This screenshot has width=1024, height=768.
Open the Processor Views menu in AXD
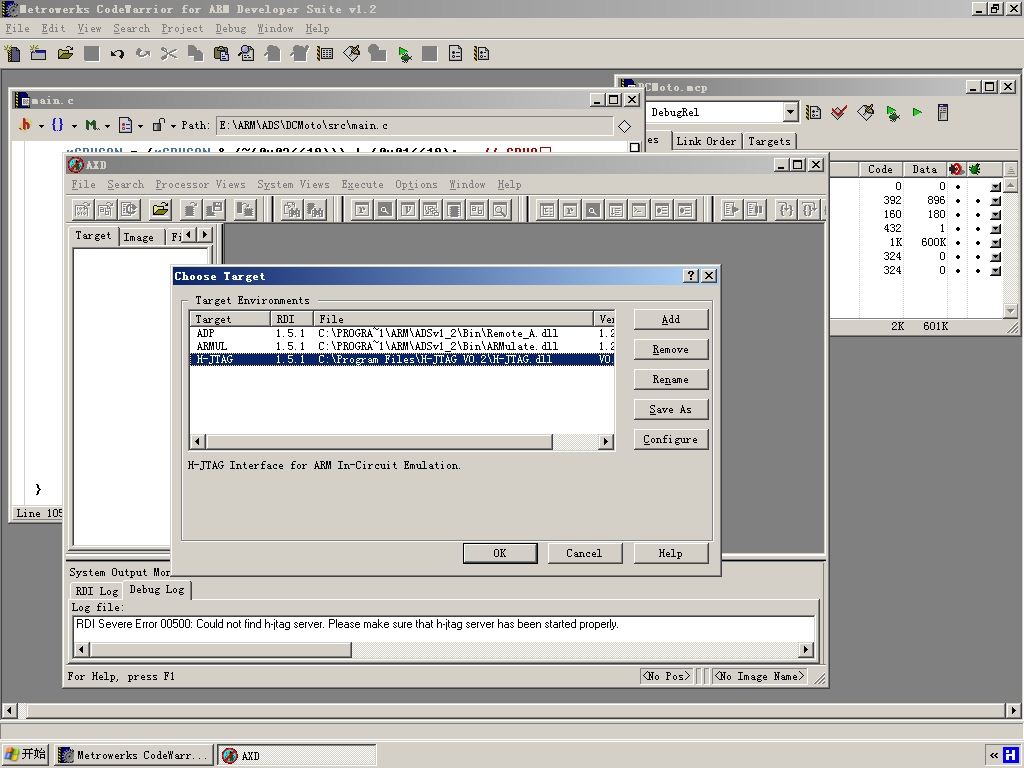click(x=200, y=185)
